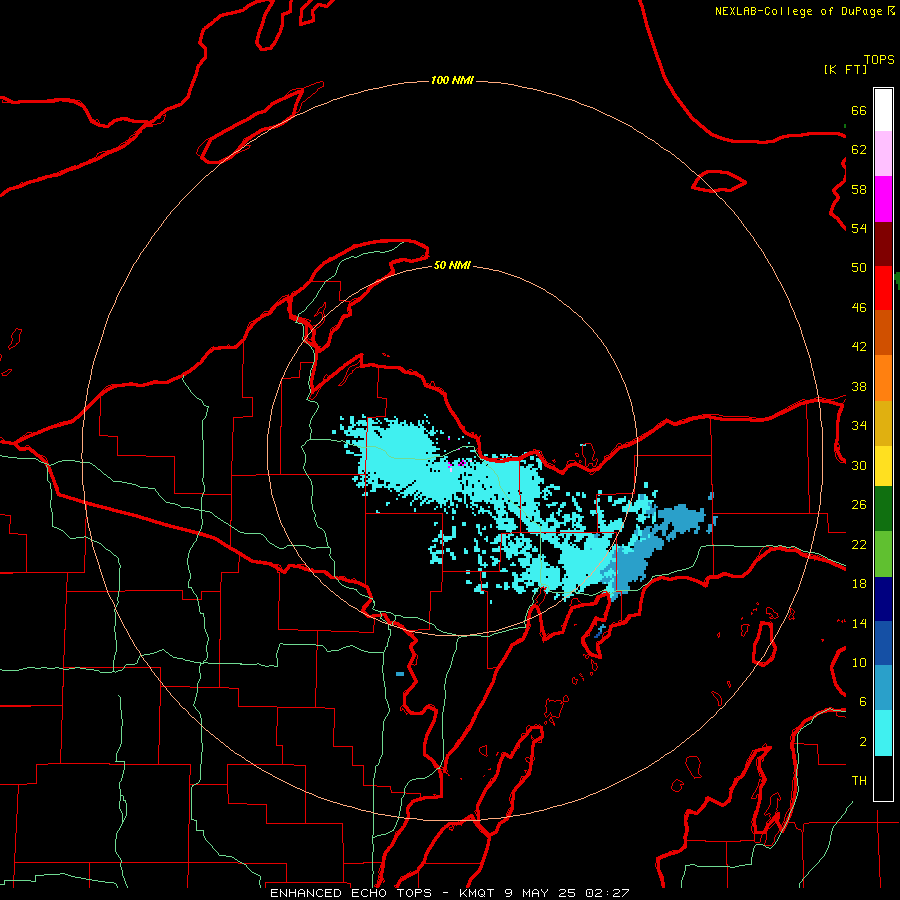Click the legend value '66'
The width and height of the screenshot is (900, 900).
pyautogui.click(x=859, y=110)
